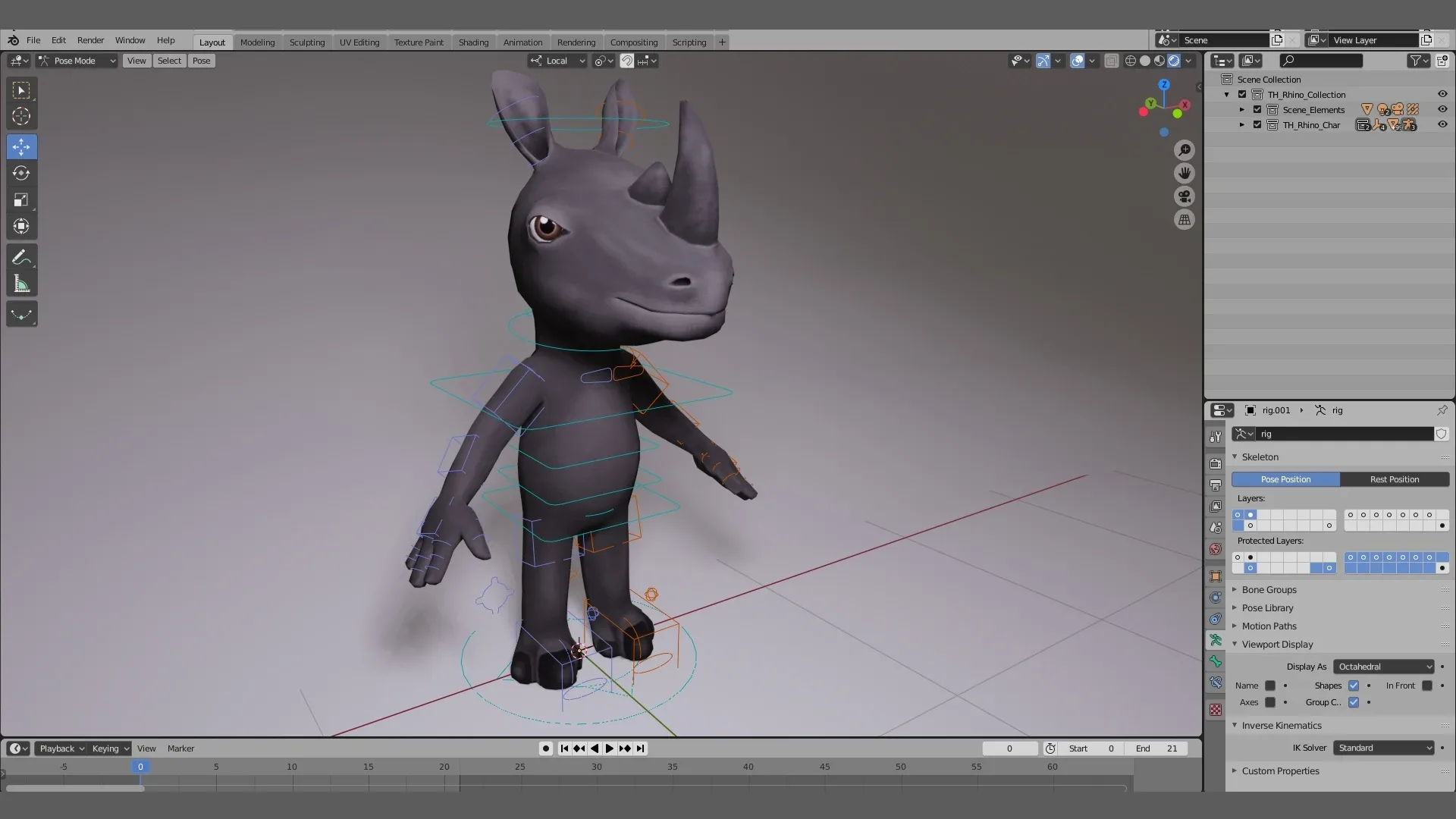Click the Rest Position button
This screenshot has width=1456, height=819.
pos(1394,479)
